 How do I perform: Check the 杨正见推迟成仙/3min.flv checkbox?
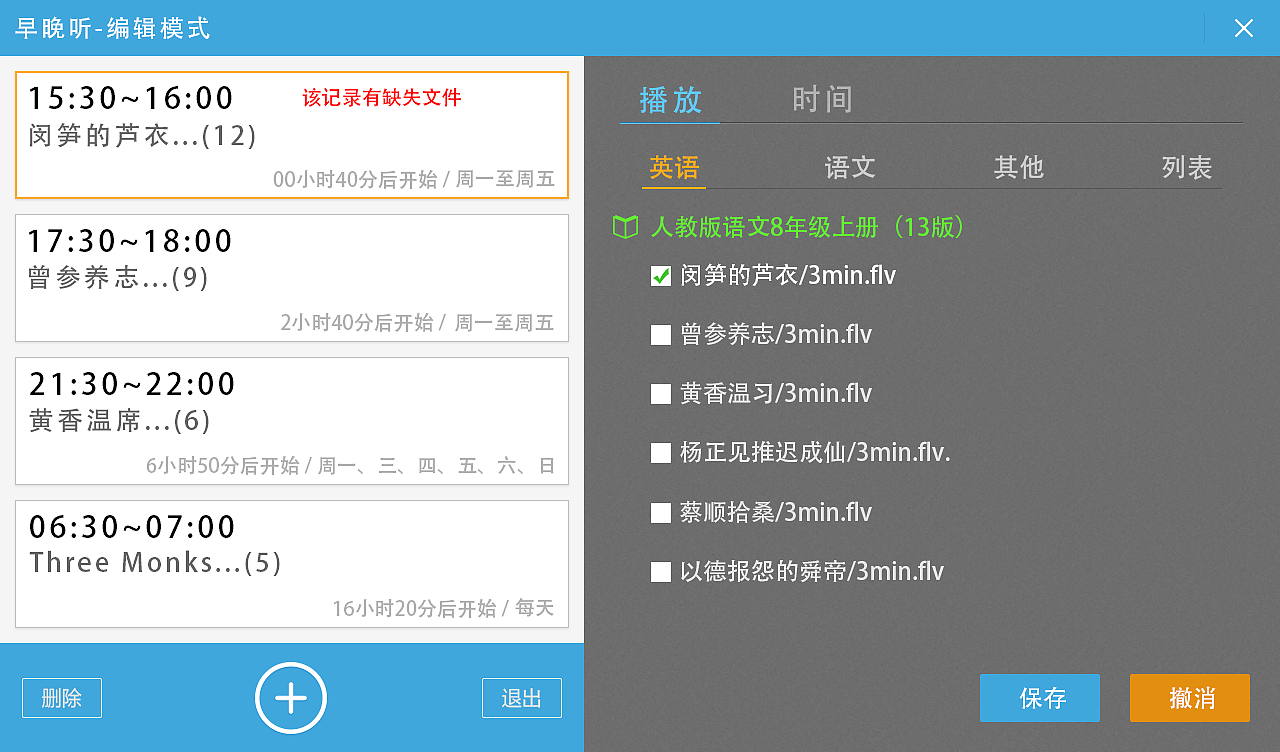[x=661, y=453]
